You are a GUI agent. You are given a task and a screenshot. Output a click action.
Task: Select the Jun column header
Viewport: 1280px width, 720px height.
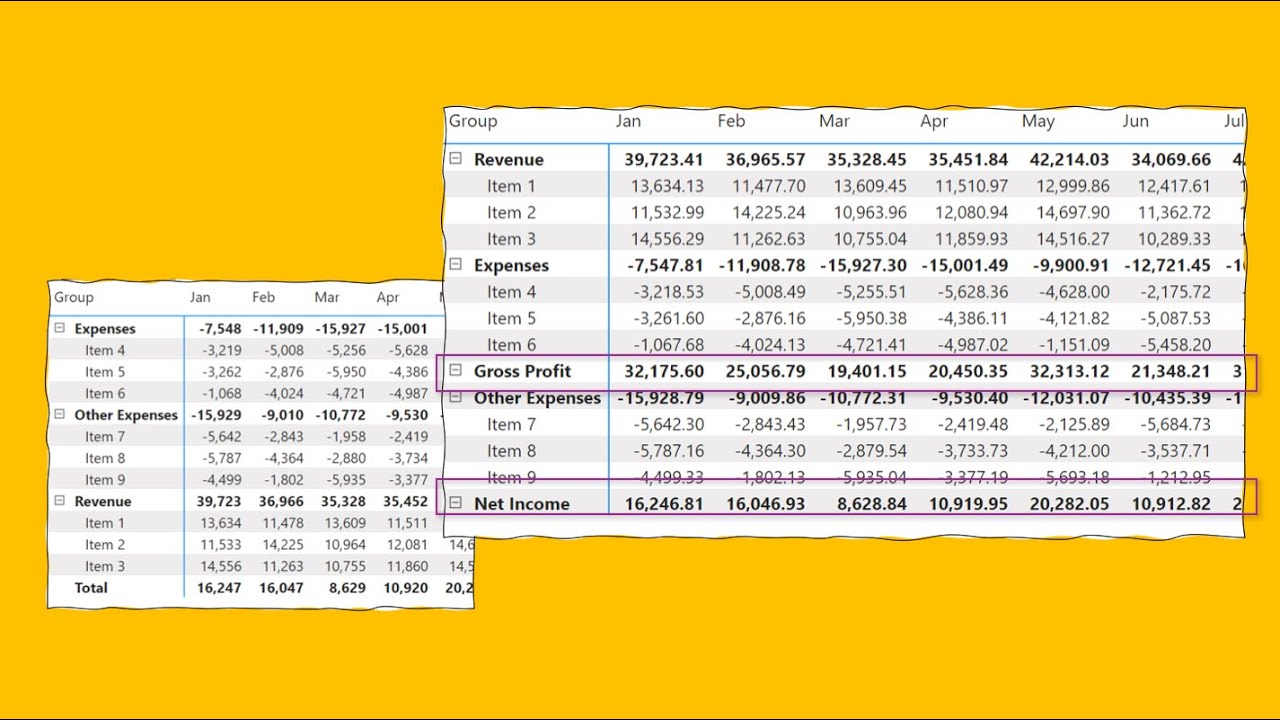point(1135,121)
